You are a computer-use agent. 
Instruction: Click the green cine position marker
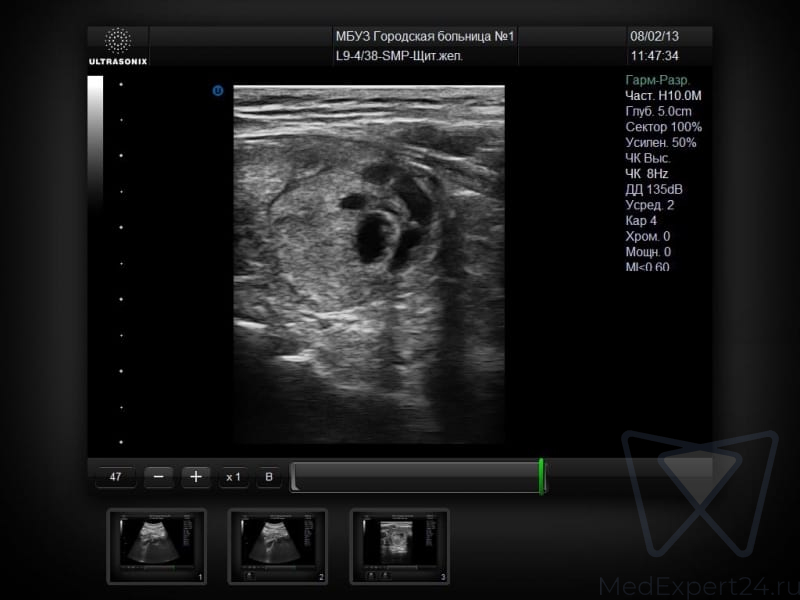pyautogui.click(x=541, y=476)
